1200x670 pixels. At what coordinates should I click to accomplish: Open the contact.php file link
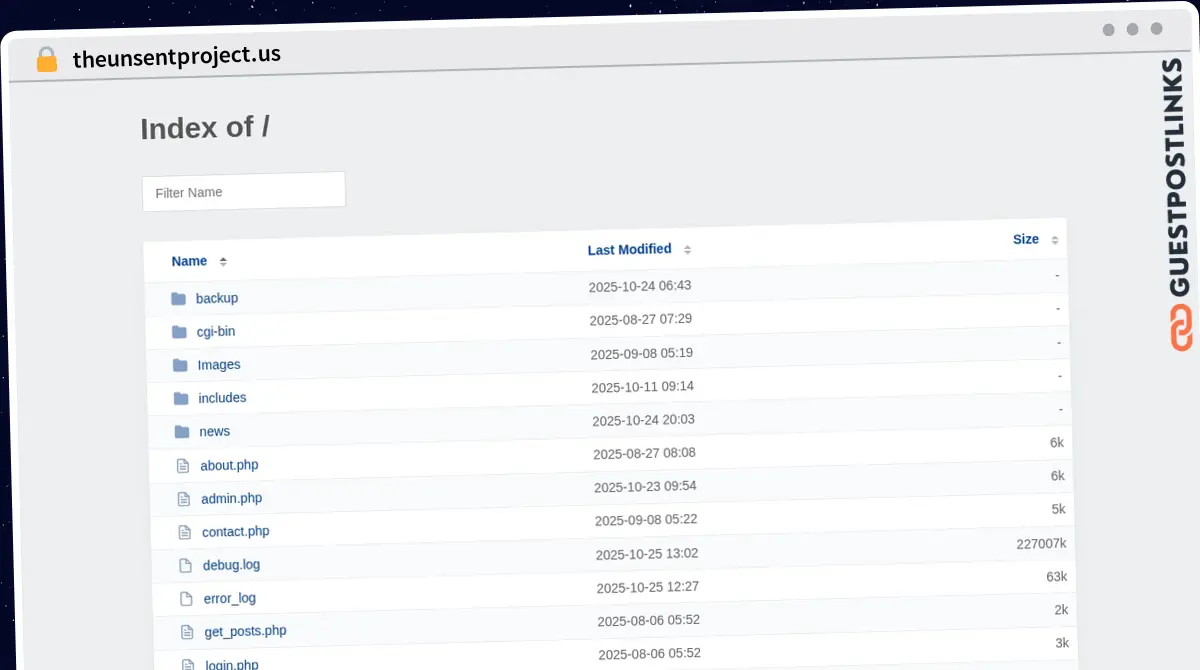point(235,532)
